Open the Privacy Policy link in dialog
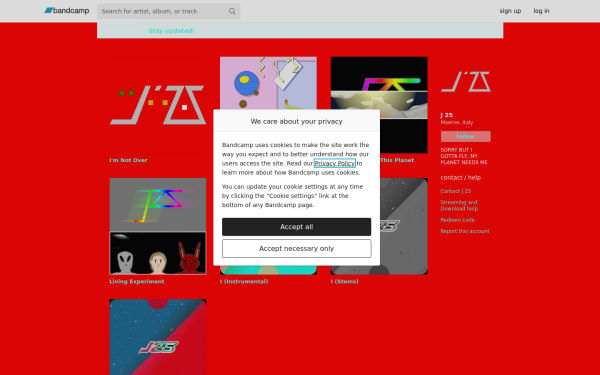The image size is (600, 375). [334, 163]
